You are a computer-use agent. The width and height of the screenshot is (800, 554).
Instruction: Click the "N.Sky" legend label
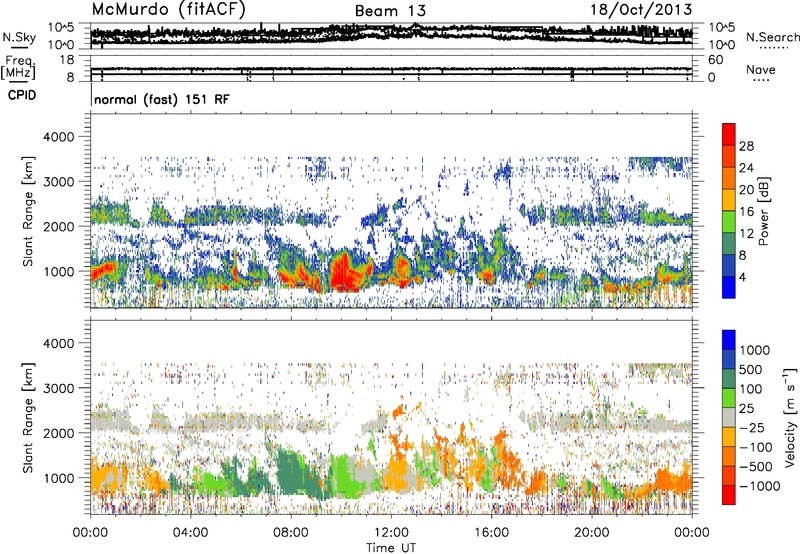19,37
